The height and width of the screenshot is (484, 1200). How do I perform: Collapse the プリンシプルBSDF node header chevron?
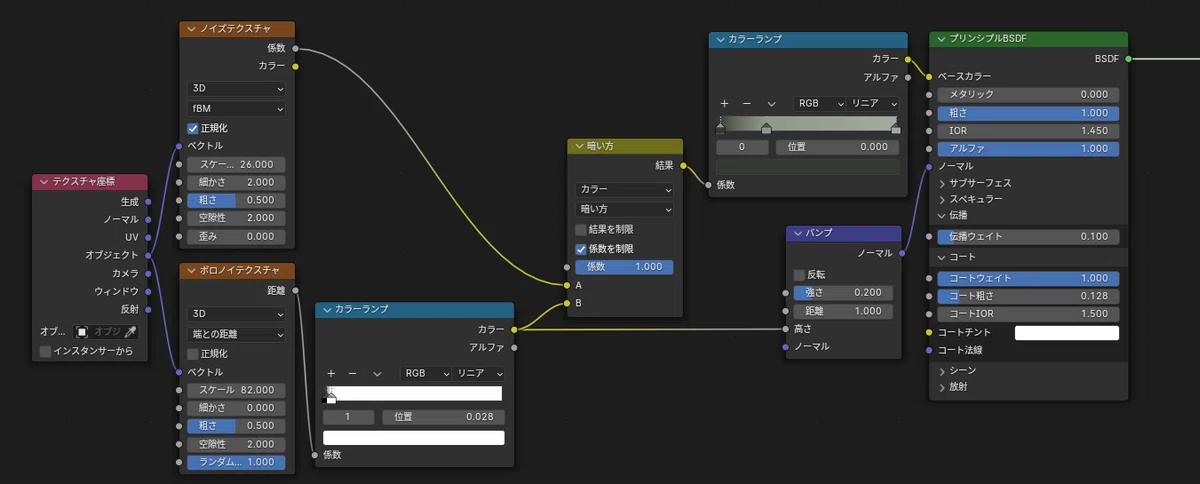click(x=941, y=40)
